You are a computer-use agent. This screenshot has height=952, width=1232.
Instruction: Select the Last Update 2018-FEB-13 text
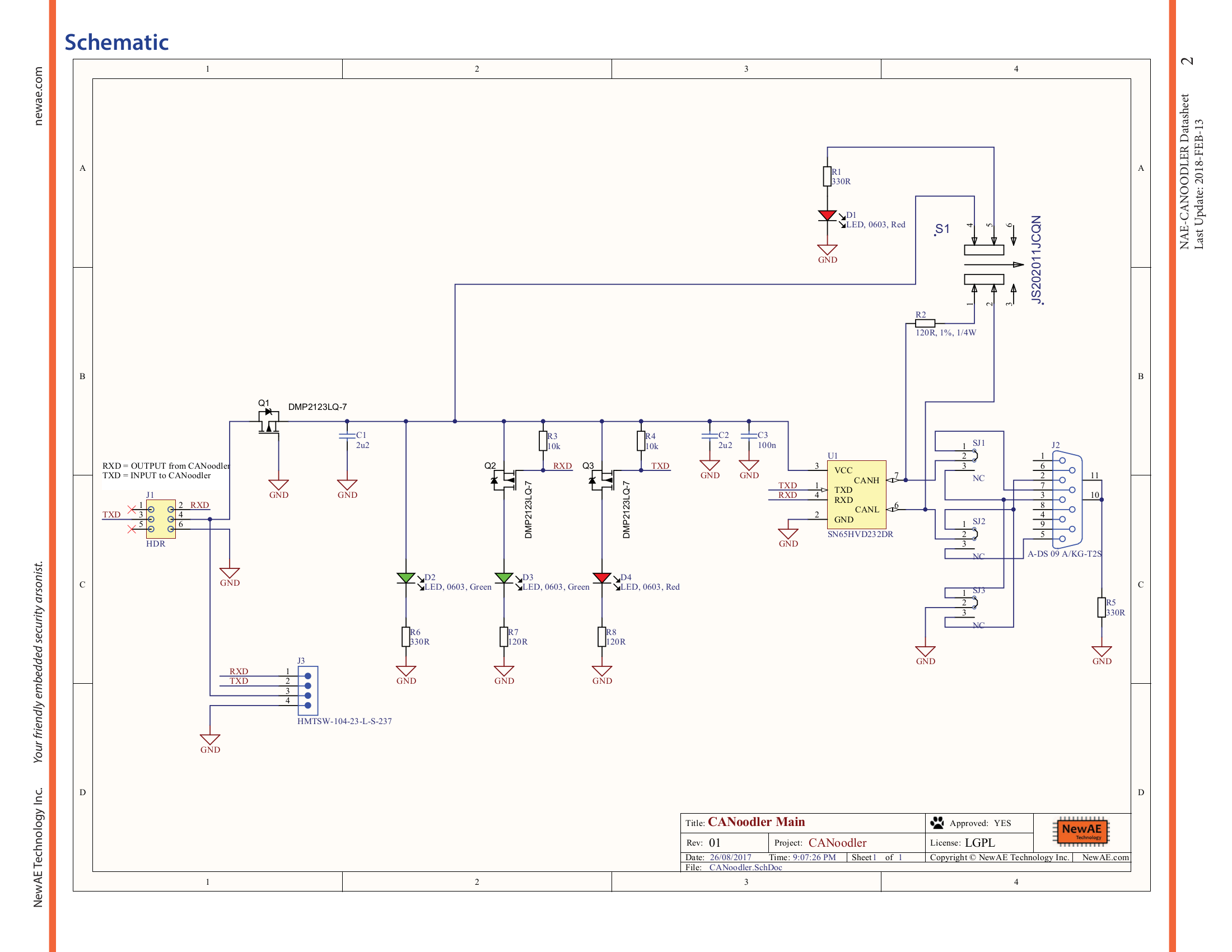click(x=1199, y=184)
